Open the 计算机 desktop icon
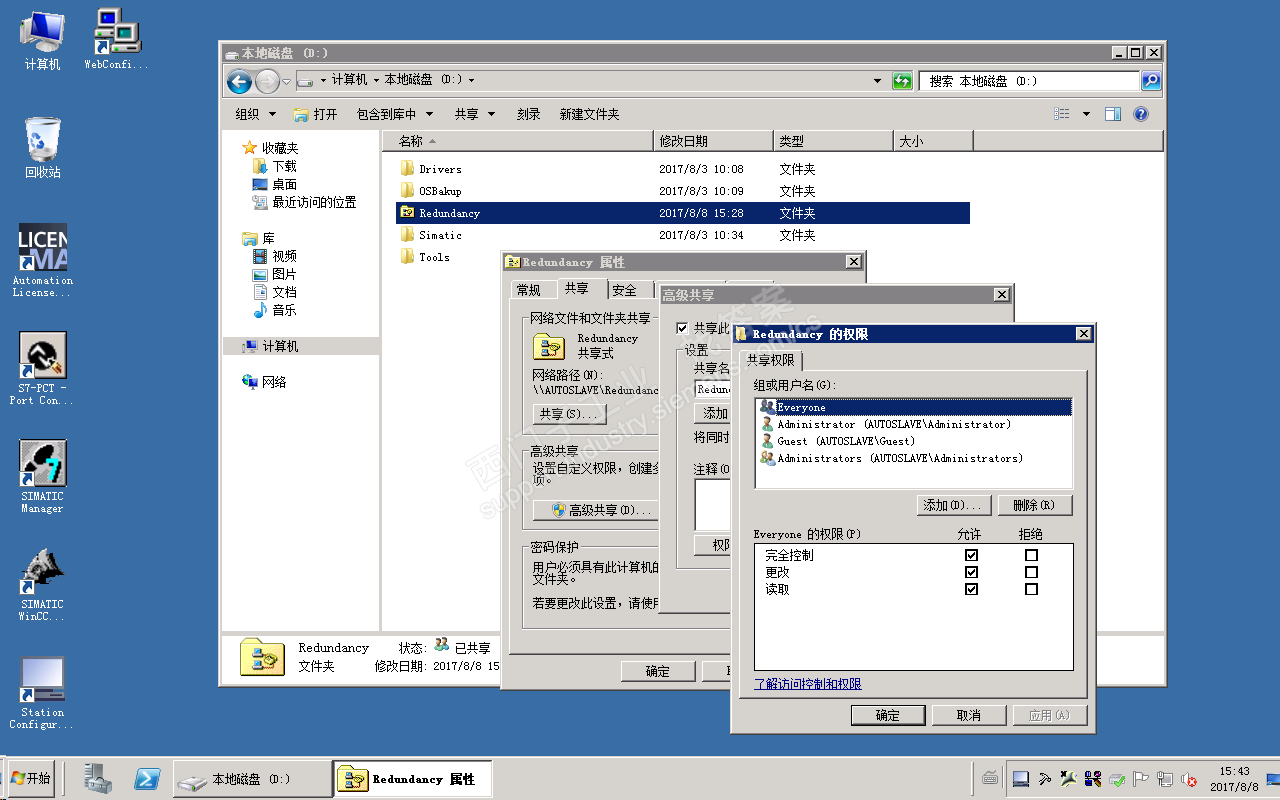 [42, 40]
